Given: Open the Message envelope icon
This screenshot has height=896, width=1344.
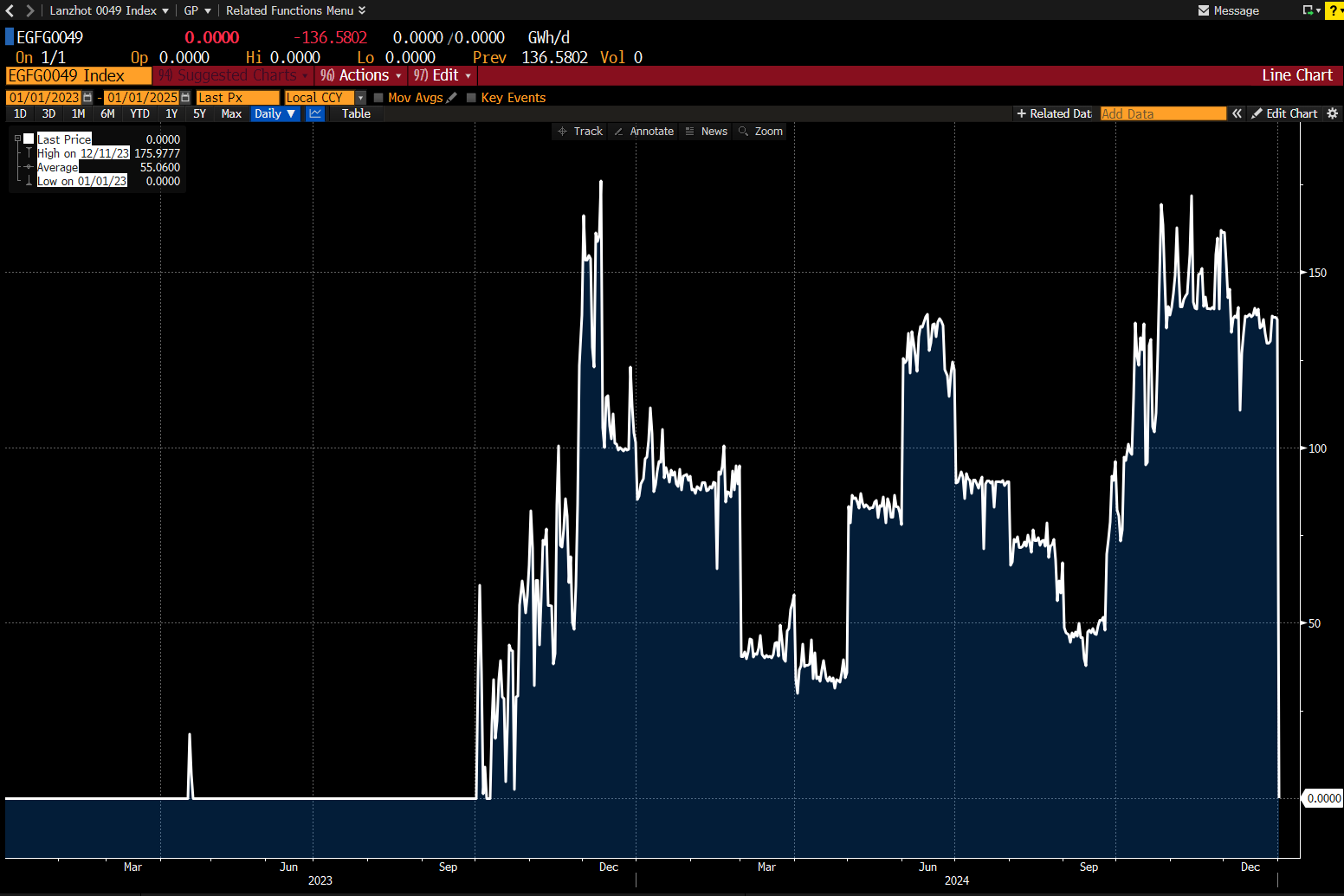Looking at the screenshot, I should click(x=1204, y=10).
